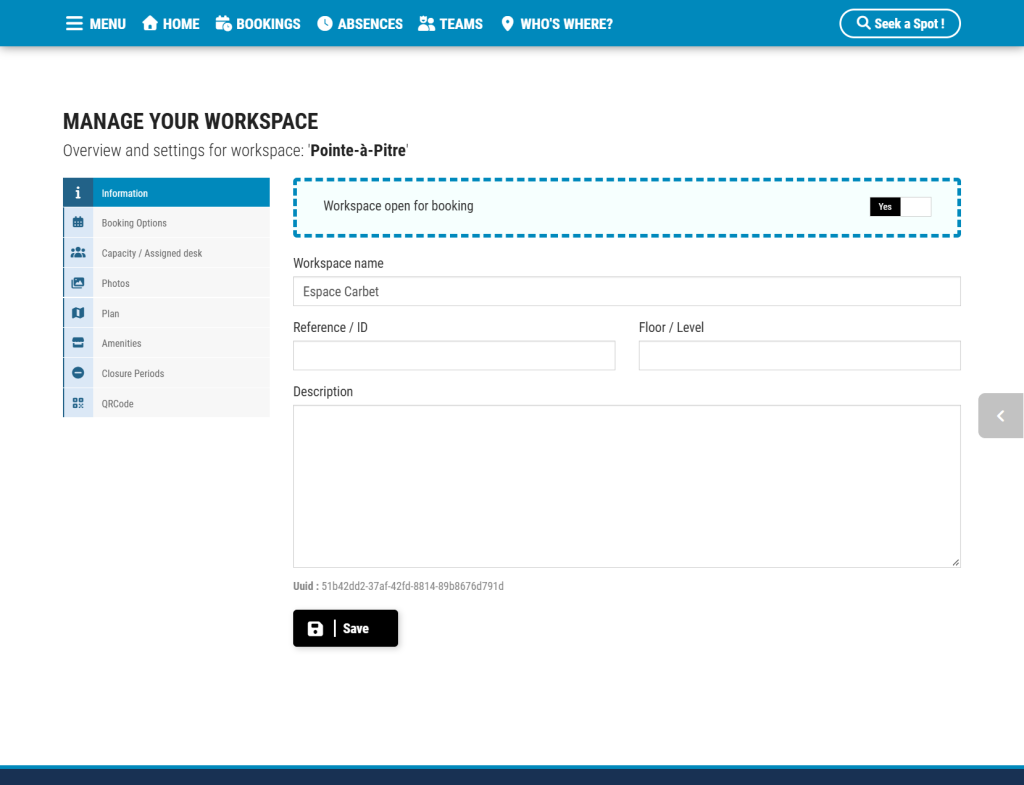
Task: Open the Closure Periods tab
Action: [167, 373]
